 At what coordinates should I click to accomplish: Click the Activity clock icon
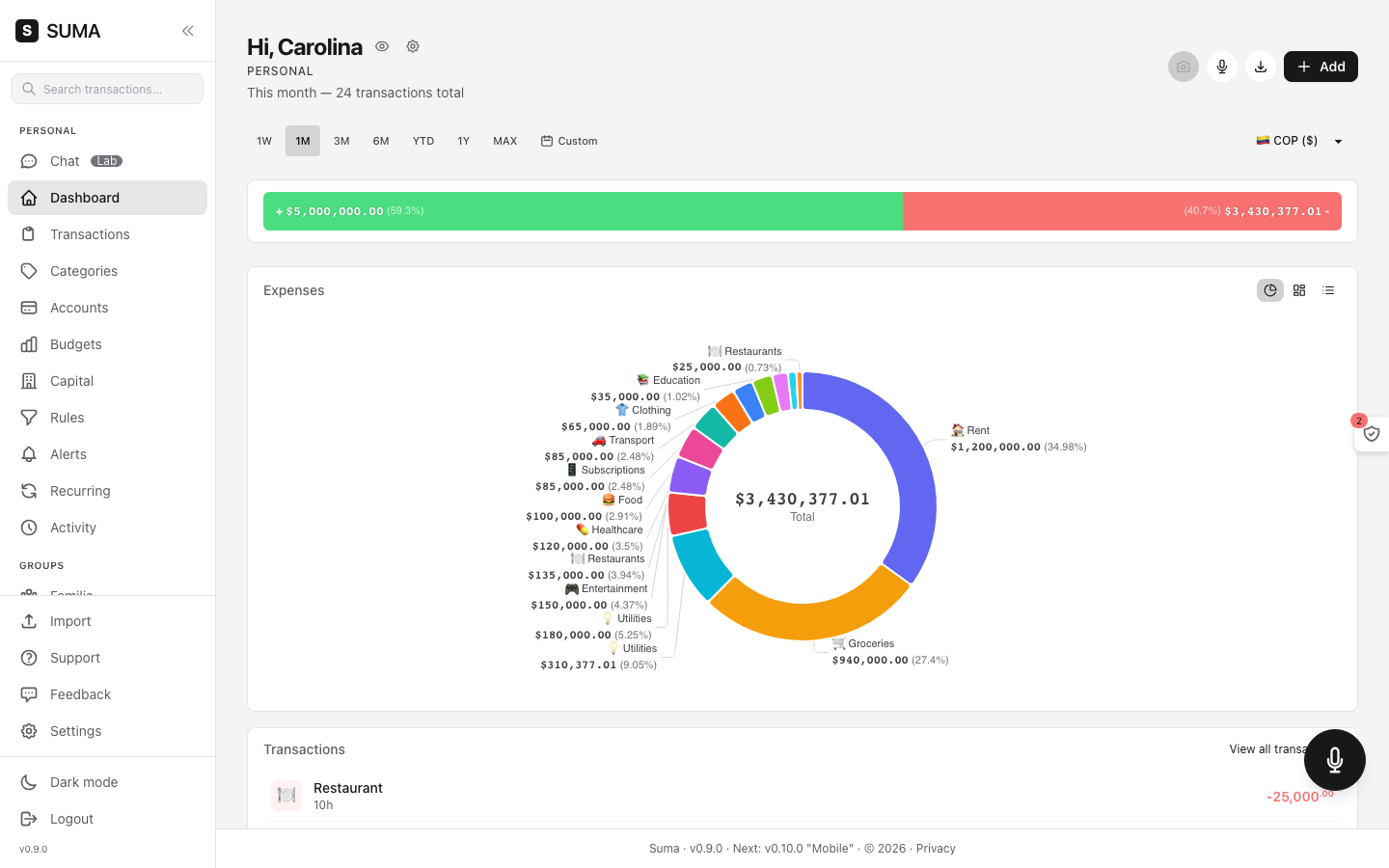pyautogui.click(x=29, y=528)
